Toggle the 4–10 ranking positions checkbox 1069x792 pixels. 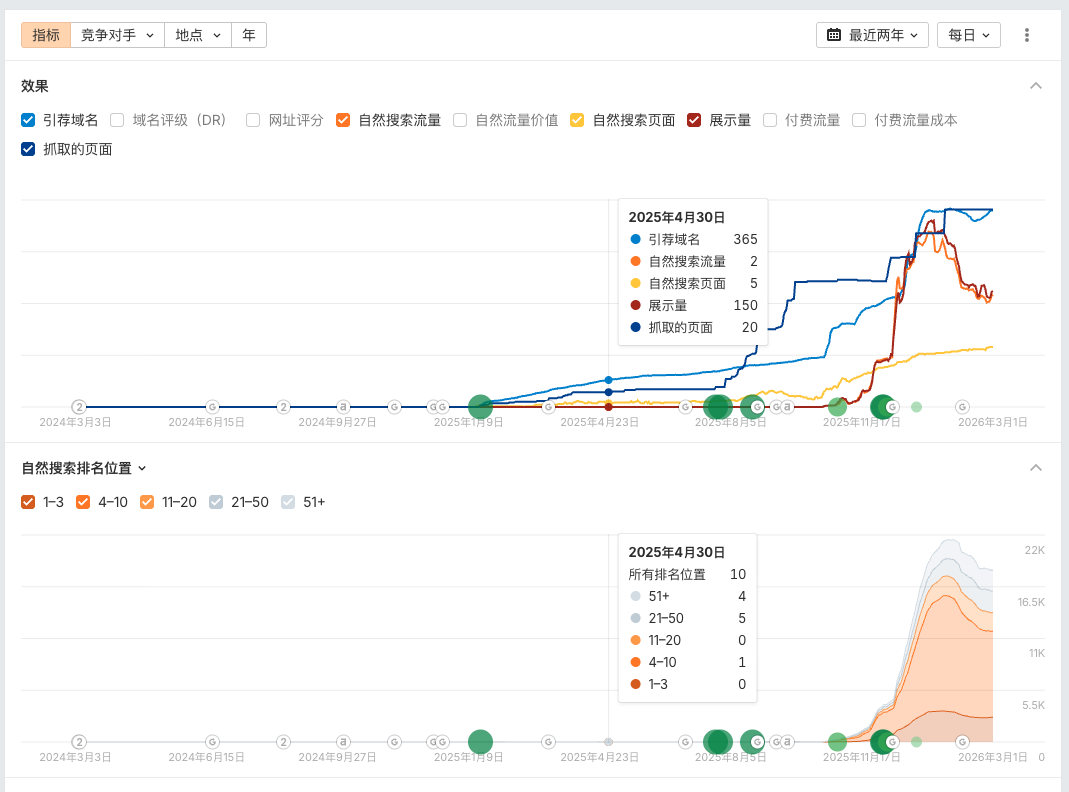(83, 502)
